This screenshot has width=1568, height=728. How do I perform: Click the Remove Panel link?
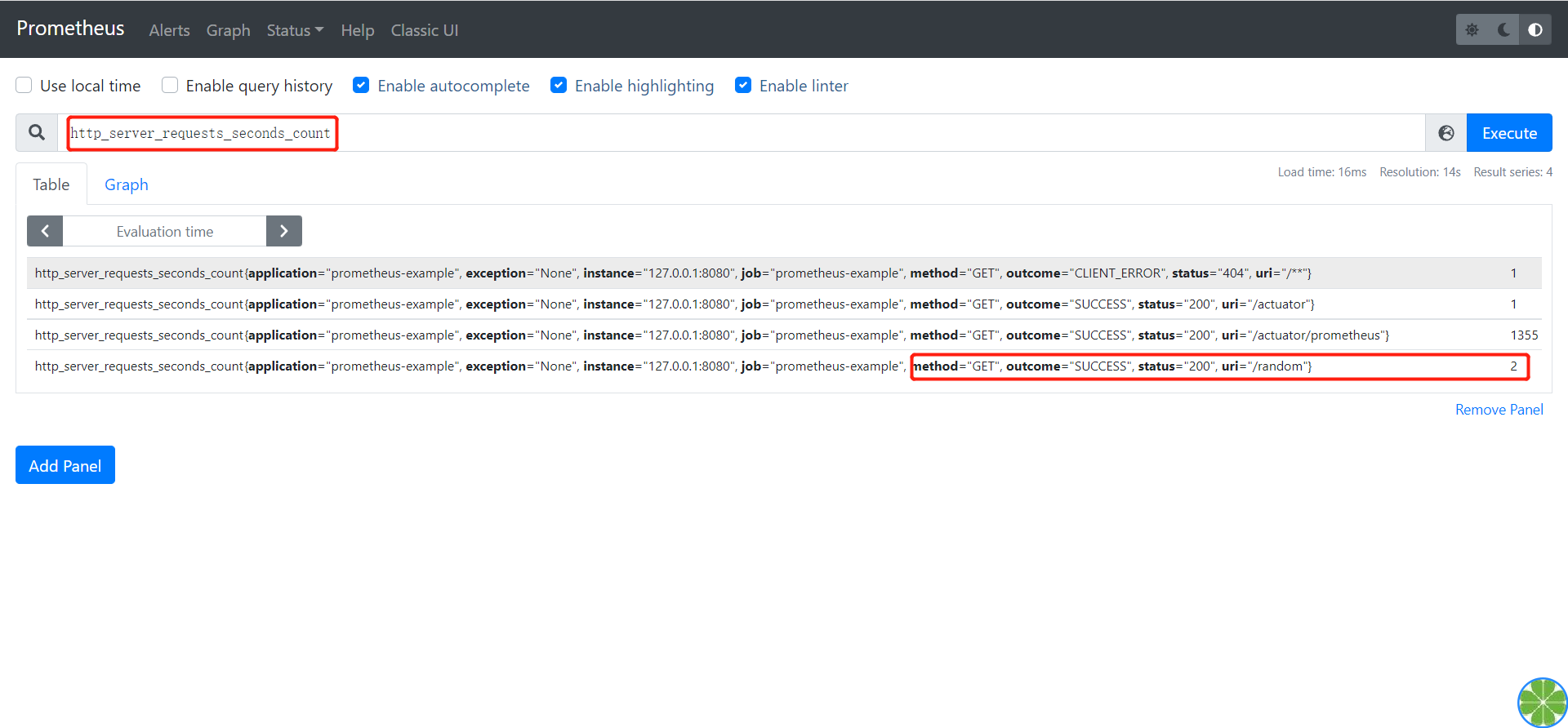click(x=1499, y=410)
